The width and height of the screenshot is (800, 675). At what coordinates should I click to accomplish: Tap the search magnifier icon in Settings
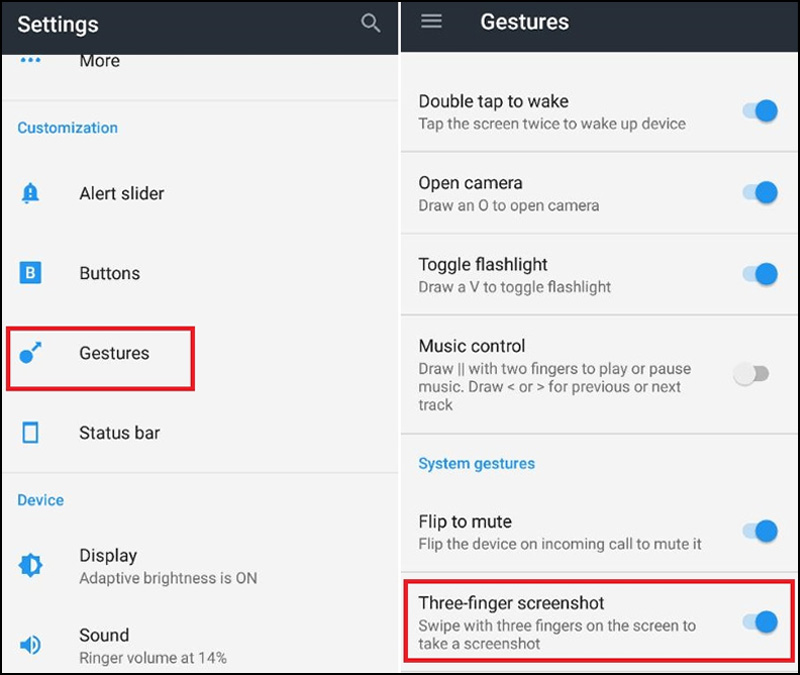point(370,23)
